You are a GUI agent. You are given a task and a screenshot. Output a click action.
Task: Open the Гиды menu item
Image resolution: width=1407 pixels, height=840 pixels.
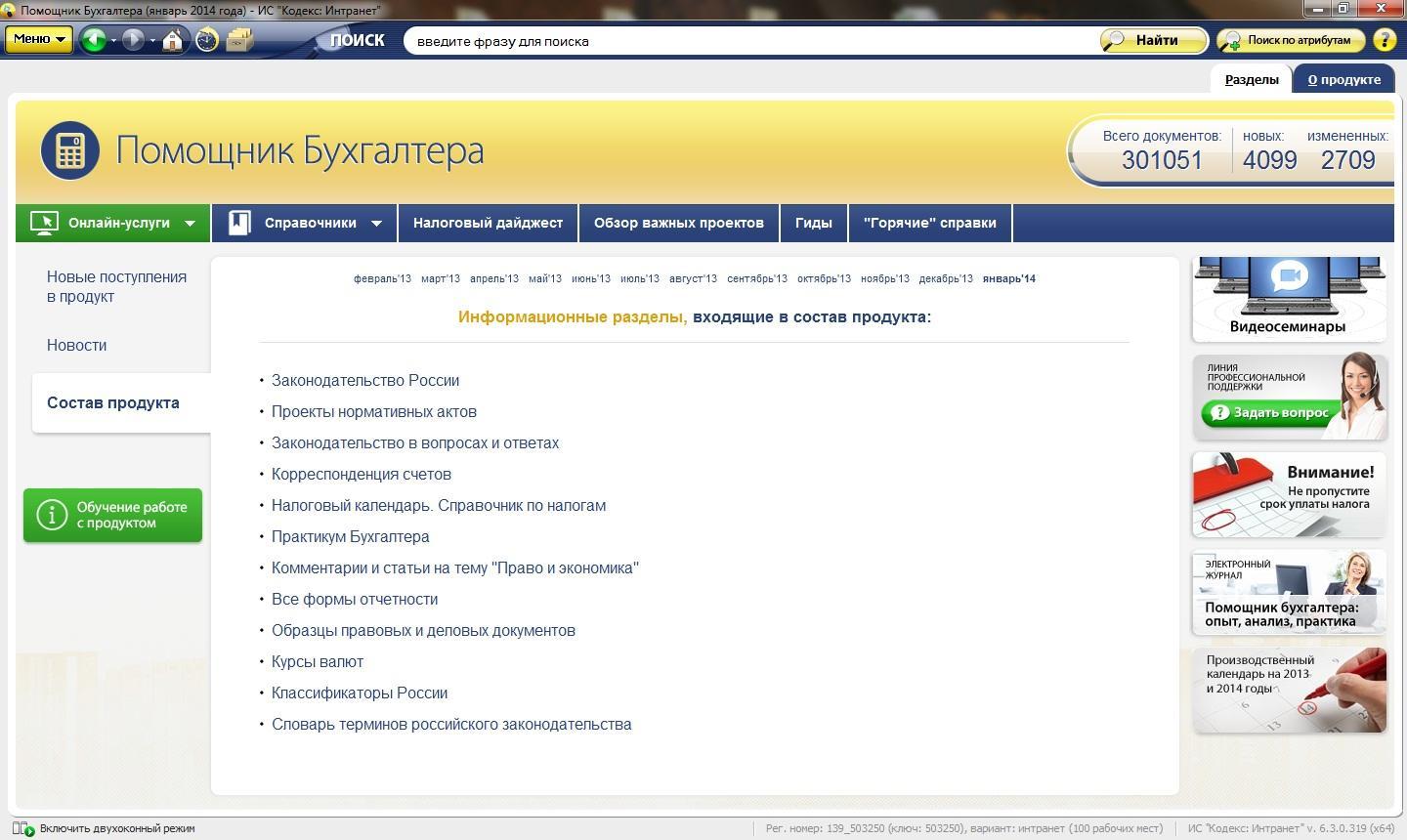pyautogui.click(x=813, y=223)
